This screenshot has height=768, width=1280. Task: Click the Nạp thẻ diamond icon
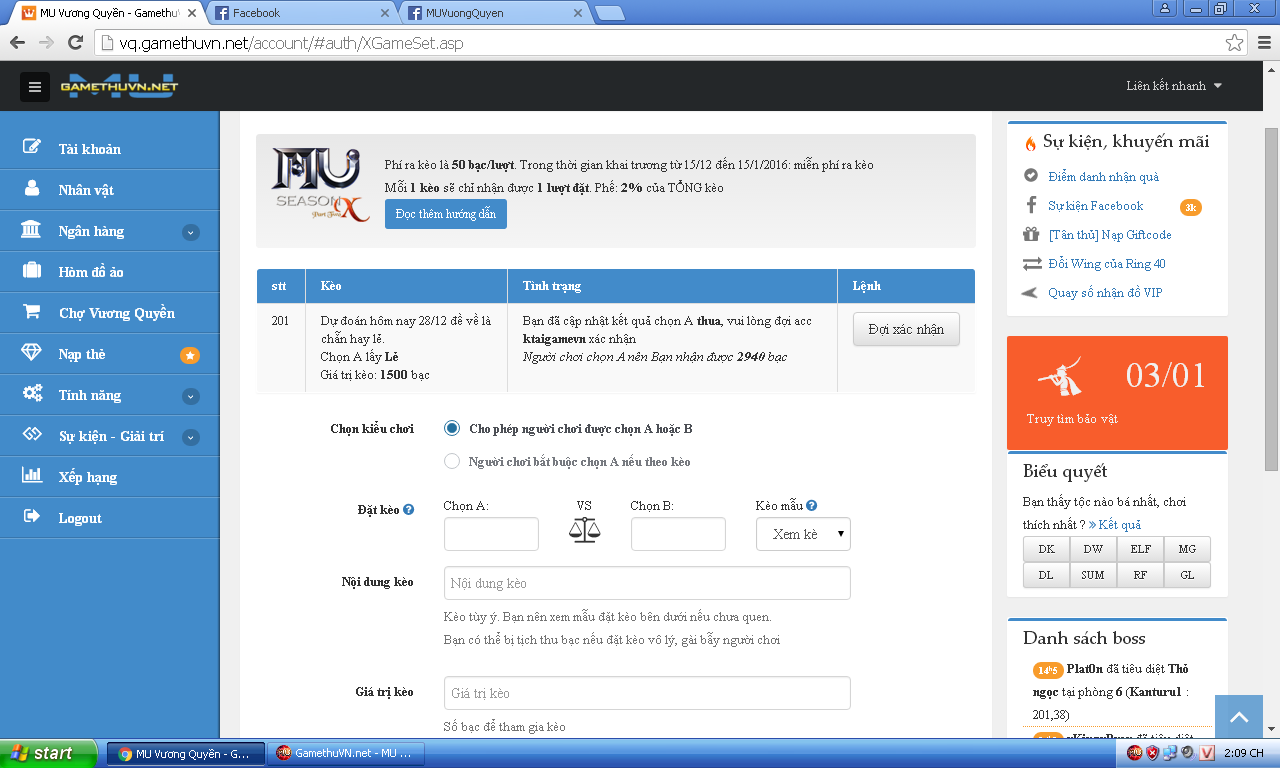(x=32, y=353)
